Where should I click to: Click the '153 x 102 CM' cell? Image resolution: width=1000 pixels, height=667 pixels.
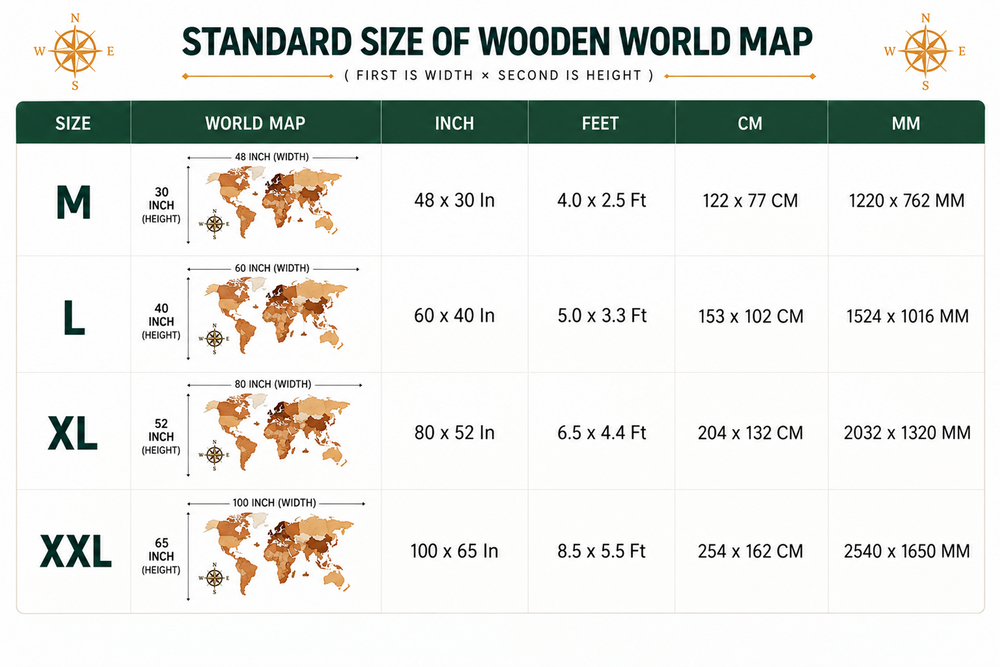click(751, 316)
